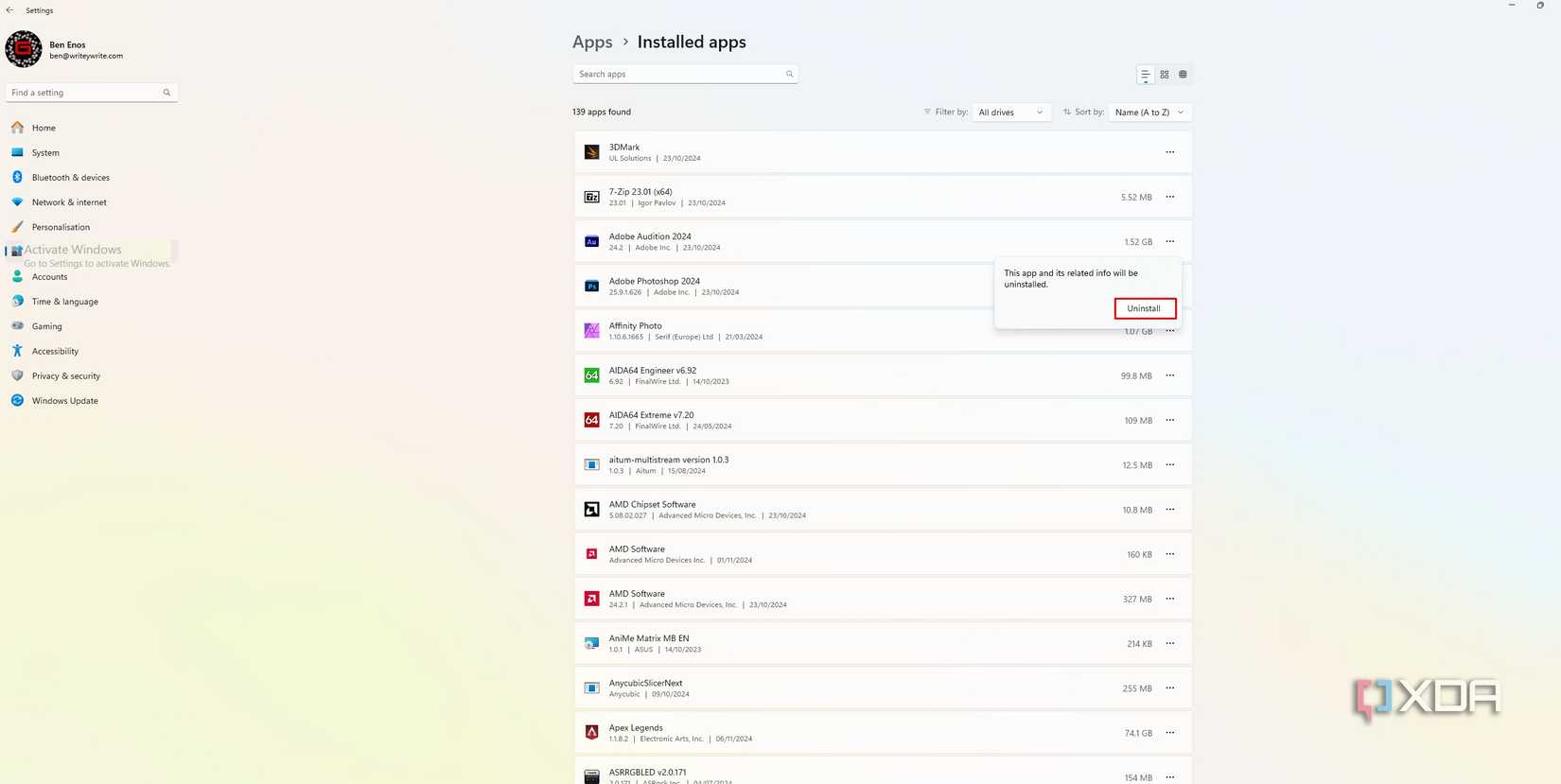Open more options for AniMe Matrix MB EN
The height and width of the screenshot is (784, 1561).
click(x=1170, y=643)
